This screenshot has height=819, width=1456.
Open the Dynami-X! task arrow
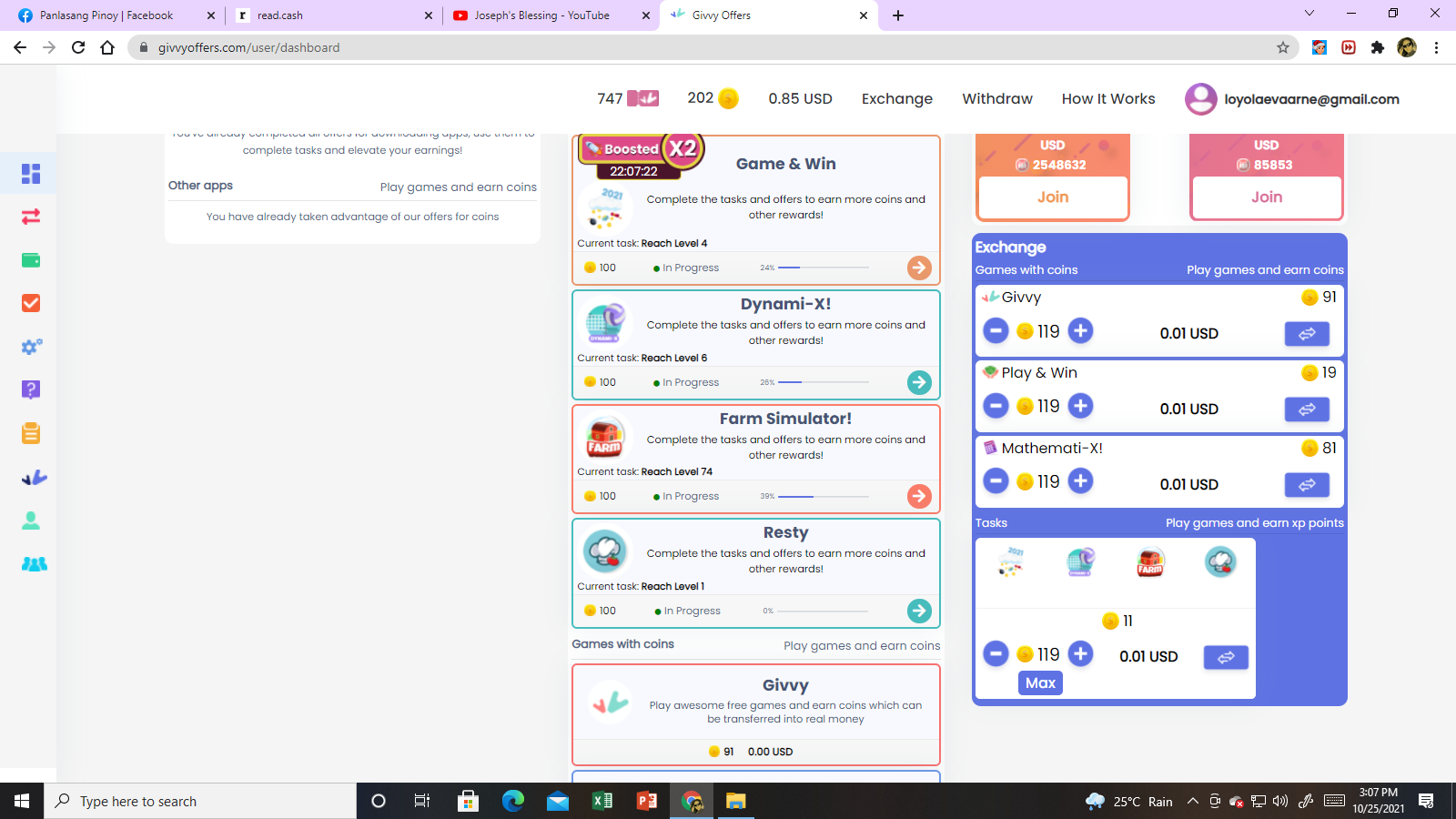point(919,382)
